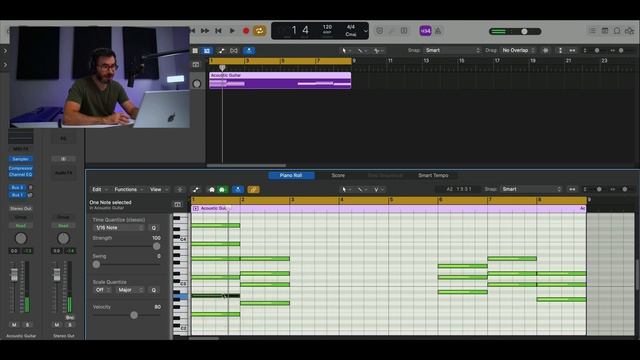Open Piano Roll velocity tool menu
This screenshot has height=360, width=640.
click(x=378, y=189)
